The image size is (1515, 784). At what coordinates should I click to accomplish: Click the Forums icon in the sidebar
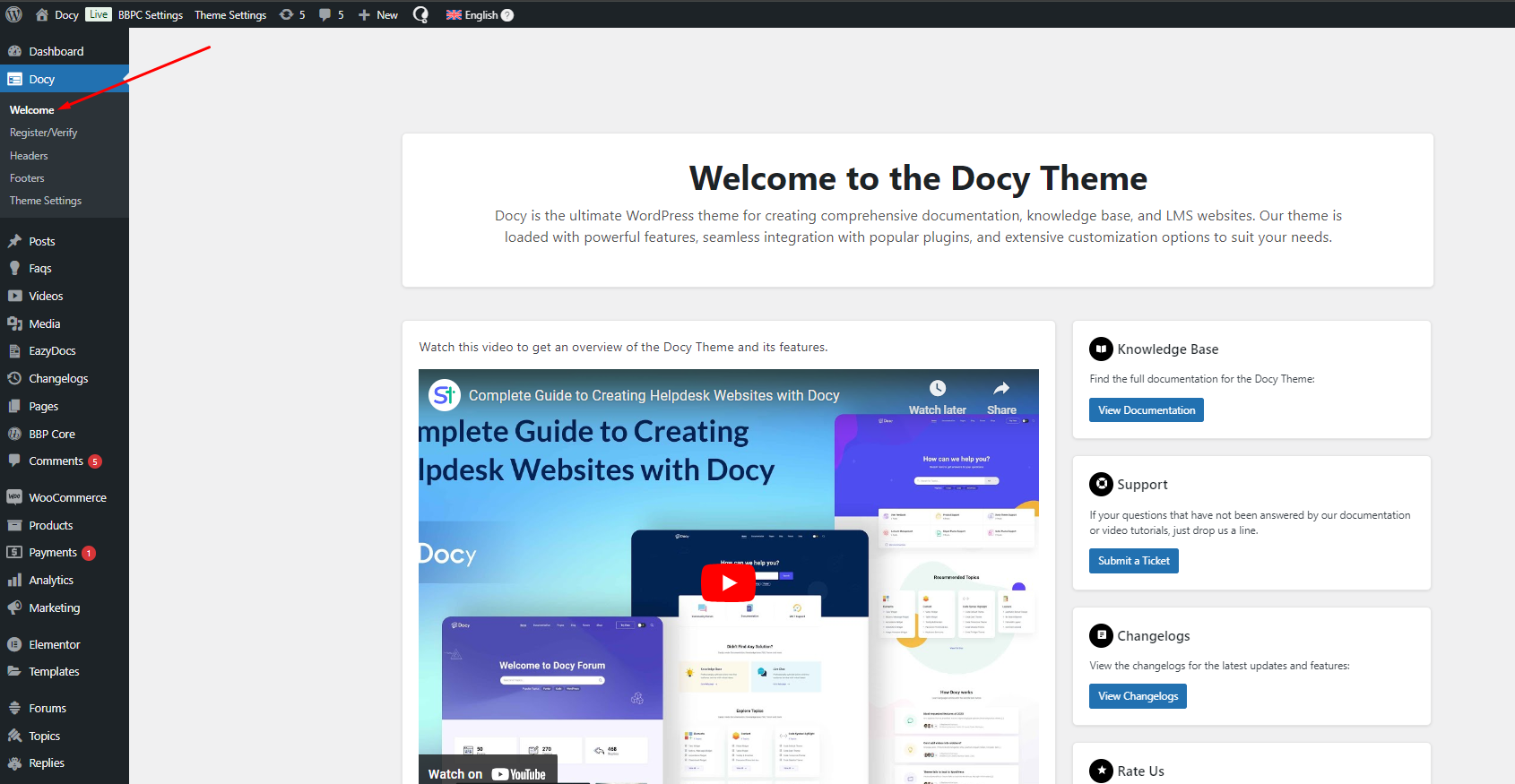14,708
